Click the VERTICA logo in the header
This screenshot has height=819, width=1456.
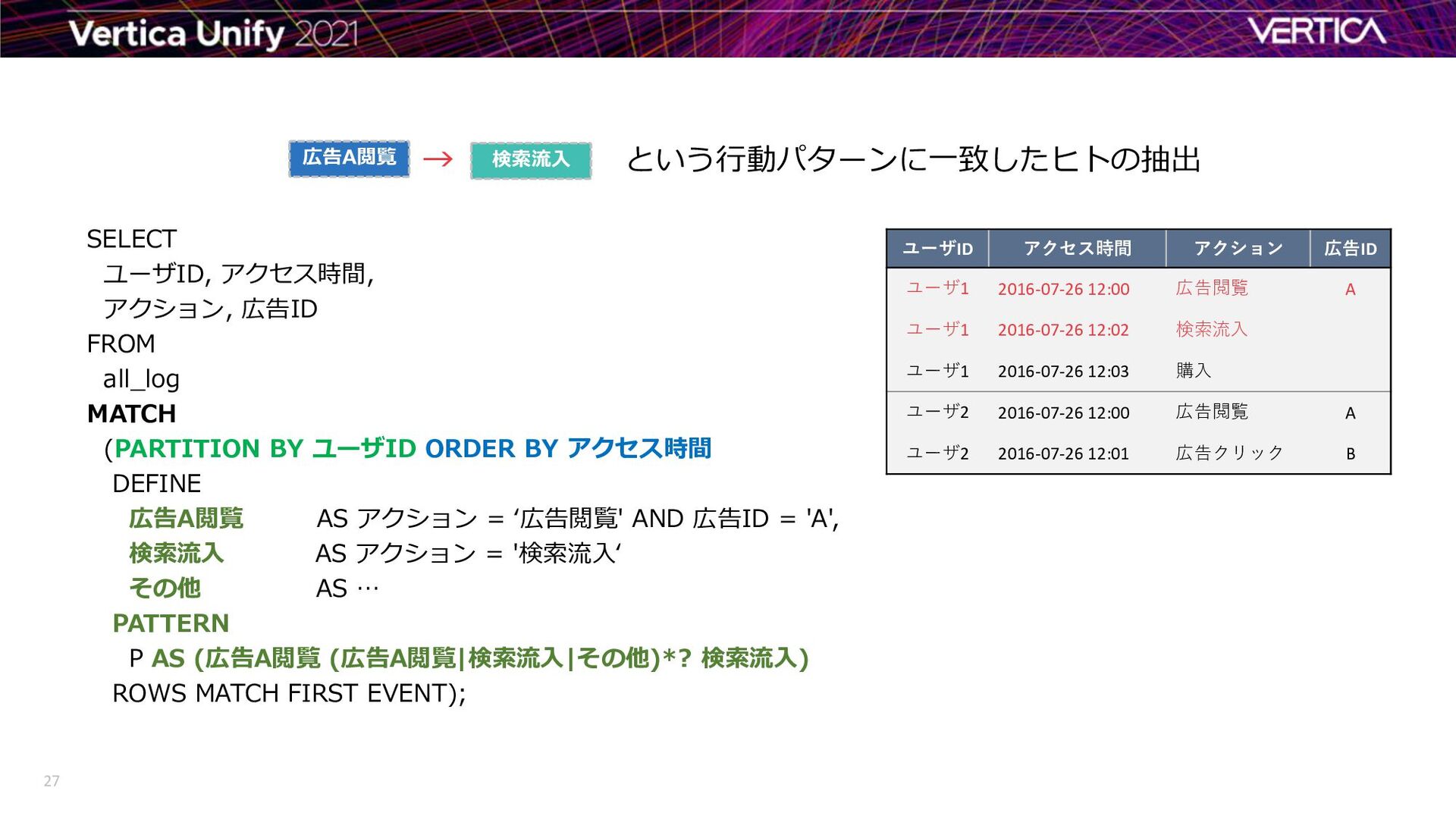pos(1317,31)
